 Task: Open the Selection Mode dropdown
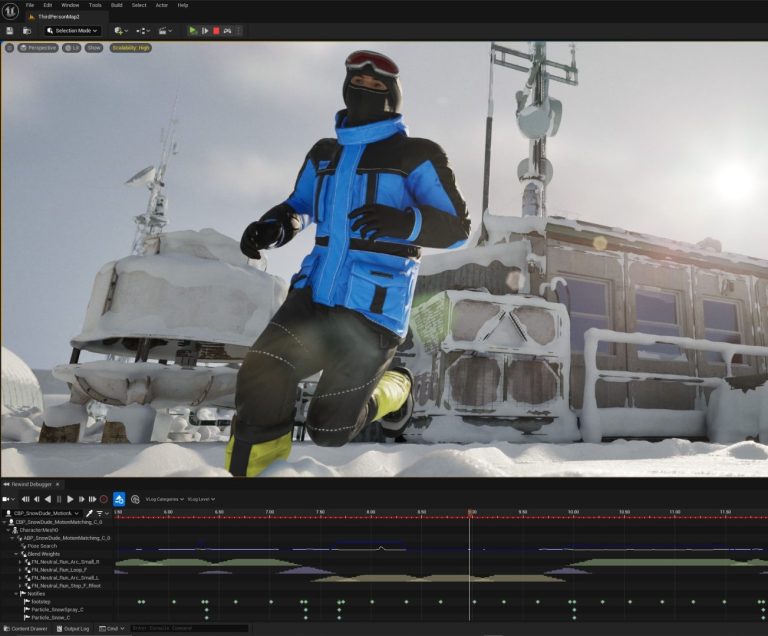coord(73,31)
